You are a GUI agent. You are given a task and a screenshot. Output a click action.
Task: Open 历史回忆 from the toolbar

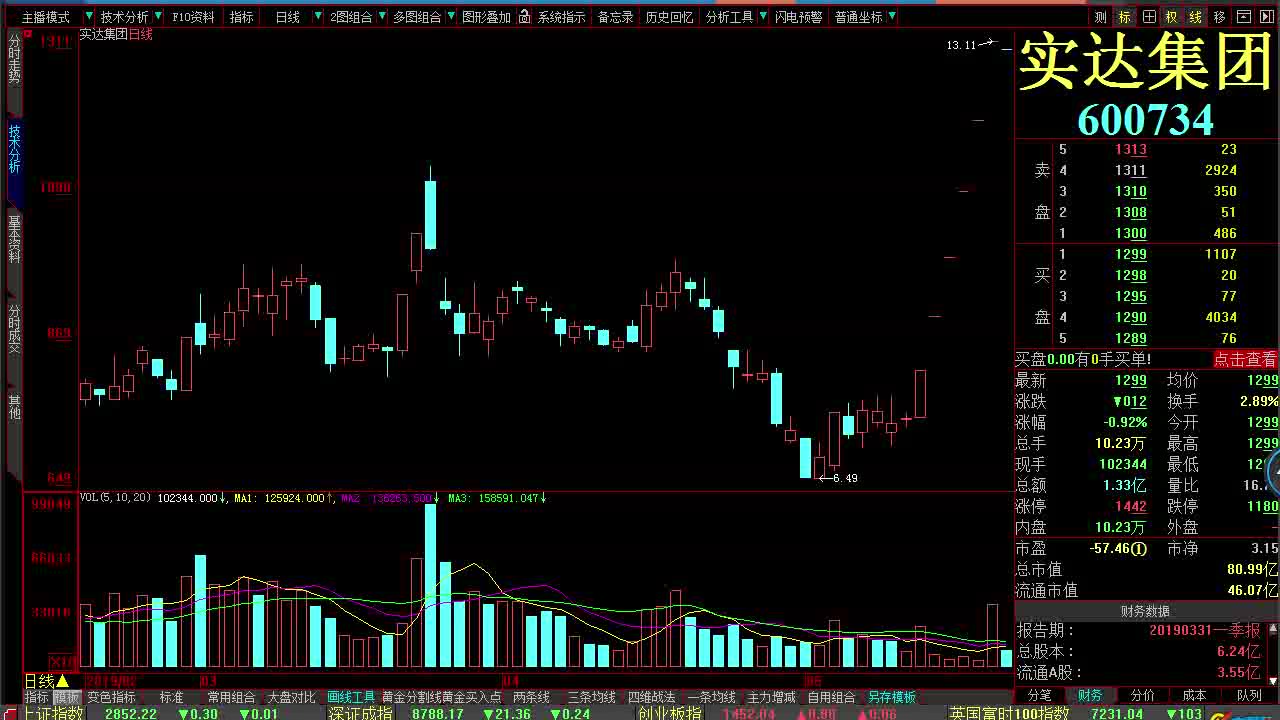pyautogui.click(x=669, y=17)
